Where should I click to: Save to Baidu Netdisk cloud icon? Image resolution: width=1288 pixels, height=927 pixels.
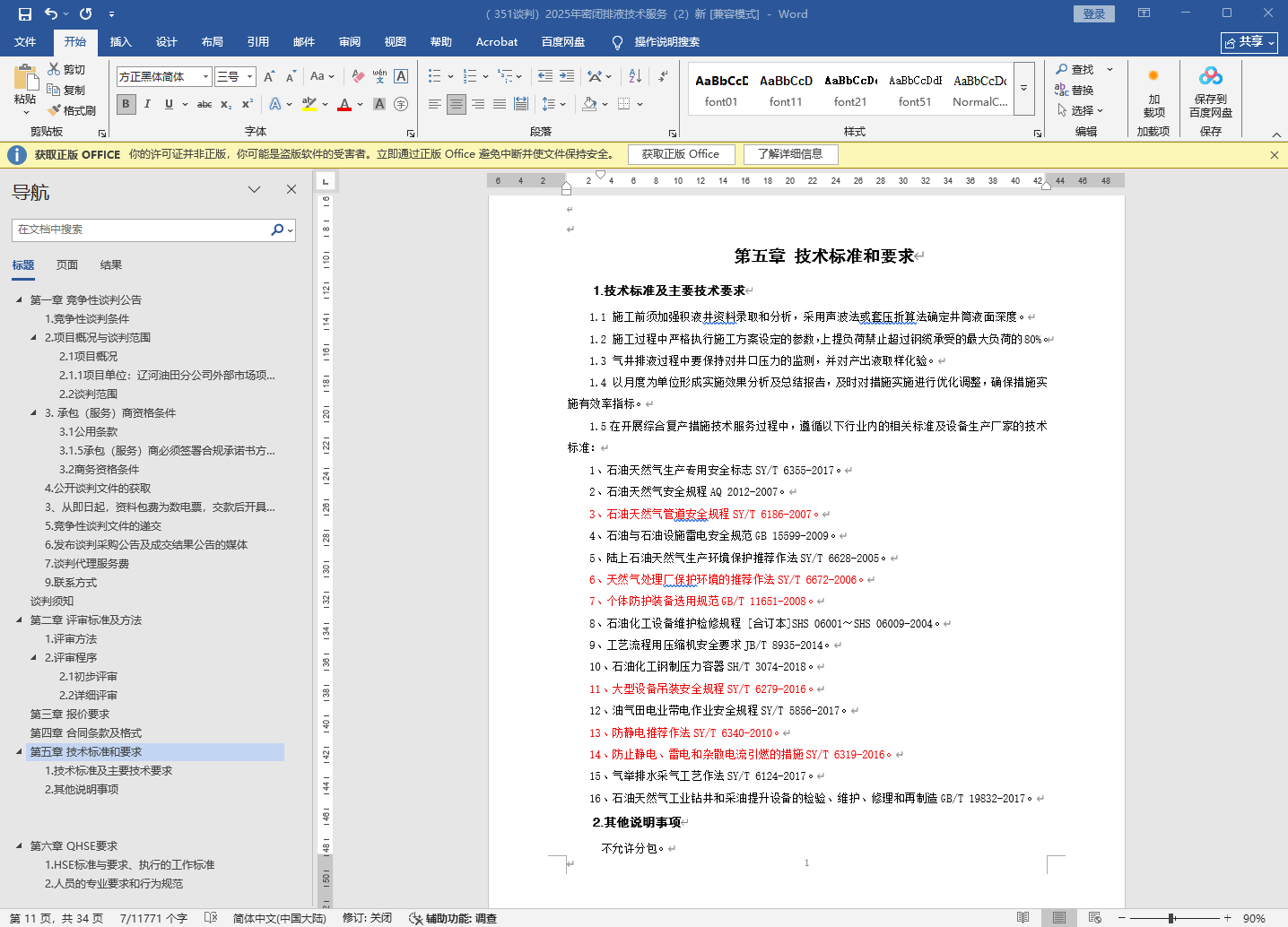(x=1211, y=94)
